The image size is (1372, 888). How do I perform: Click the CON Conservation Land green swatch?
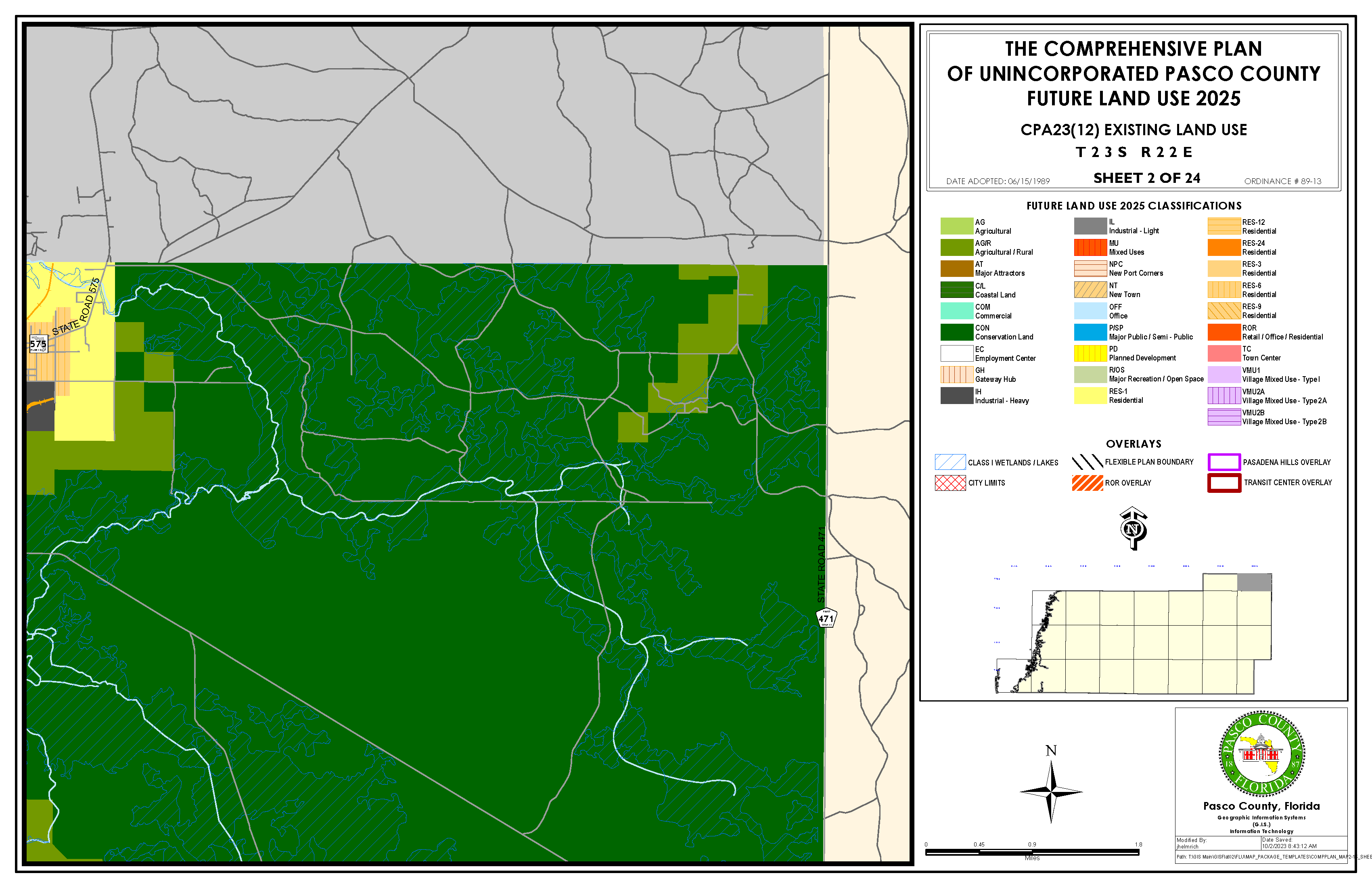(x=956, y=332)
